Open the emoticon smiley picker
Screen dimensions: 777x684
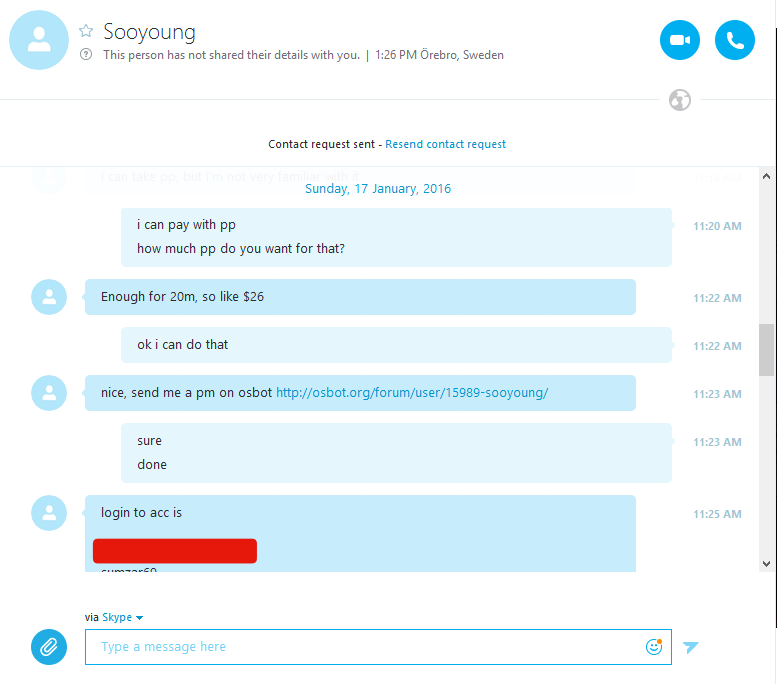(x=654, y=646)
